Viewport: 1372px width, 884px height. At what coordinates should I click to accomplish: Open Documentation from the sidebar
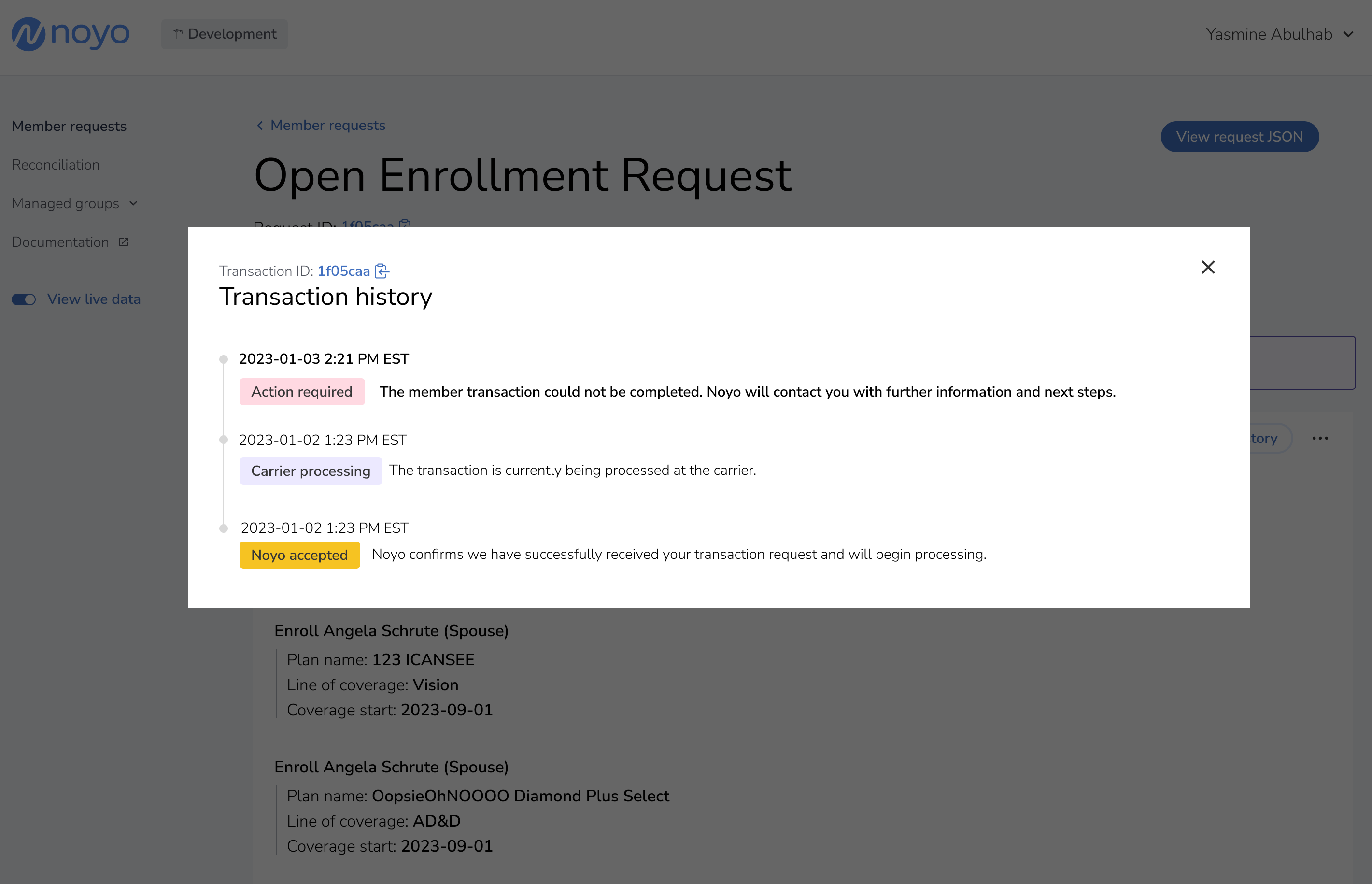pyautogui.click(x=60, y=242)
